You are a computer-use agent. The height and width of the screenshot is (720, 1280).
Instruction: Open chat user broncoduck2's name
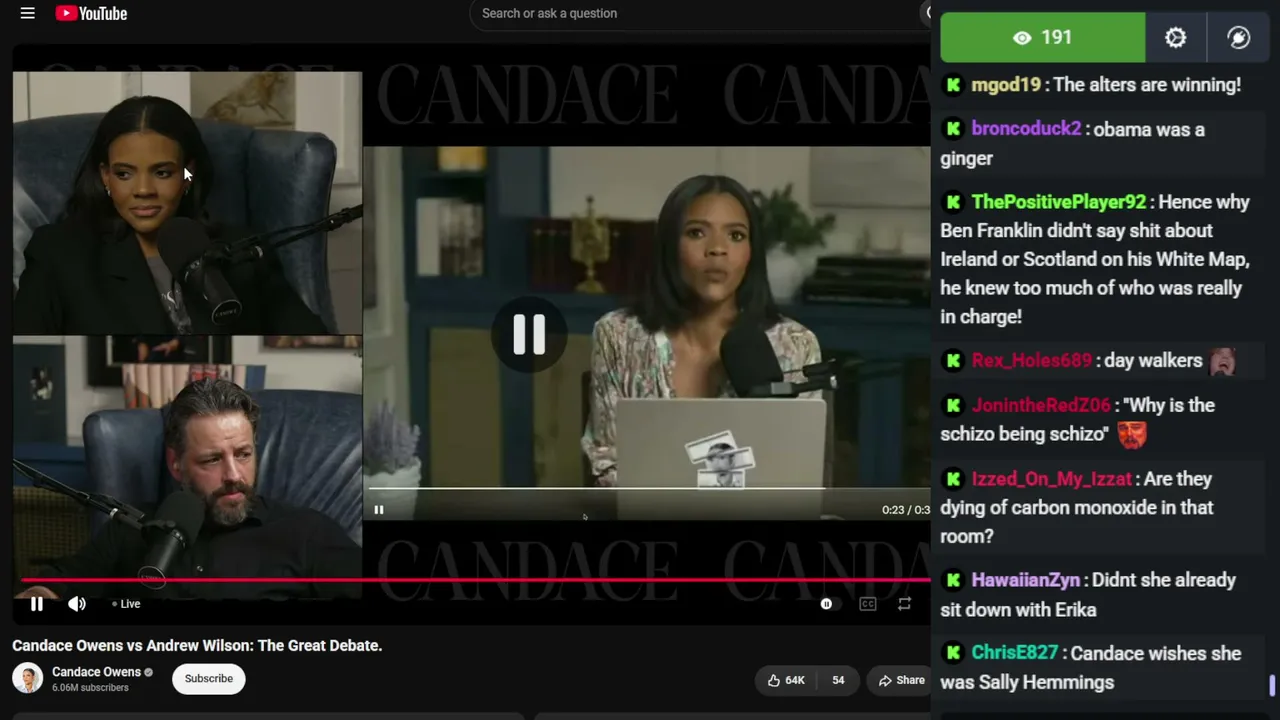[x=1026, y=129]
